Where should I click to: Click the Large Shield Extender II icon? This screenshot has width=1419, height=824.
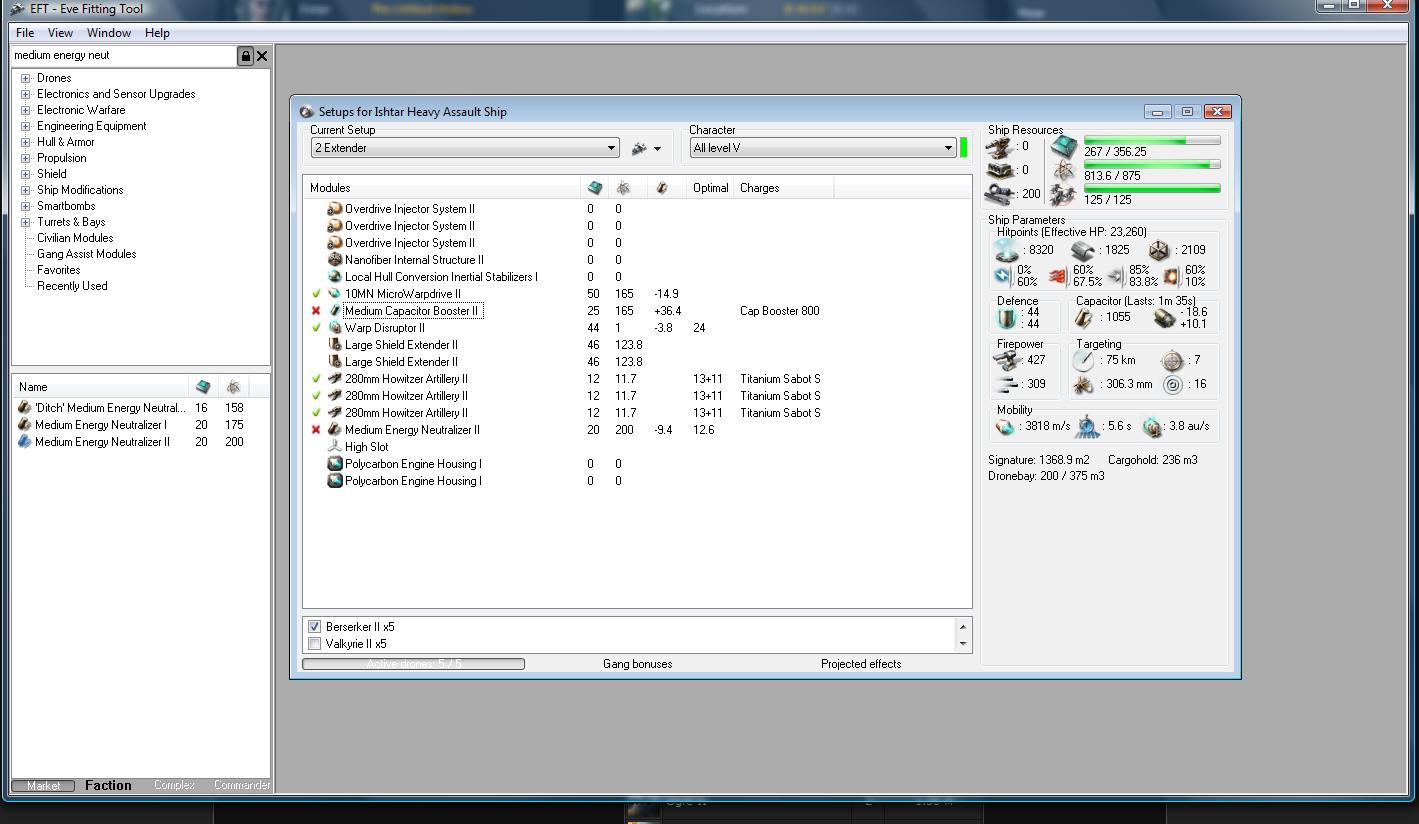point(335,345)
